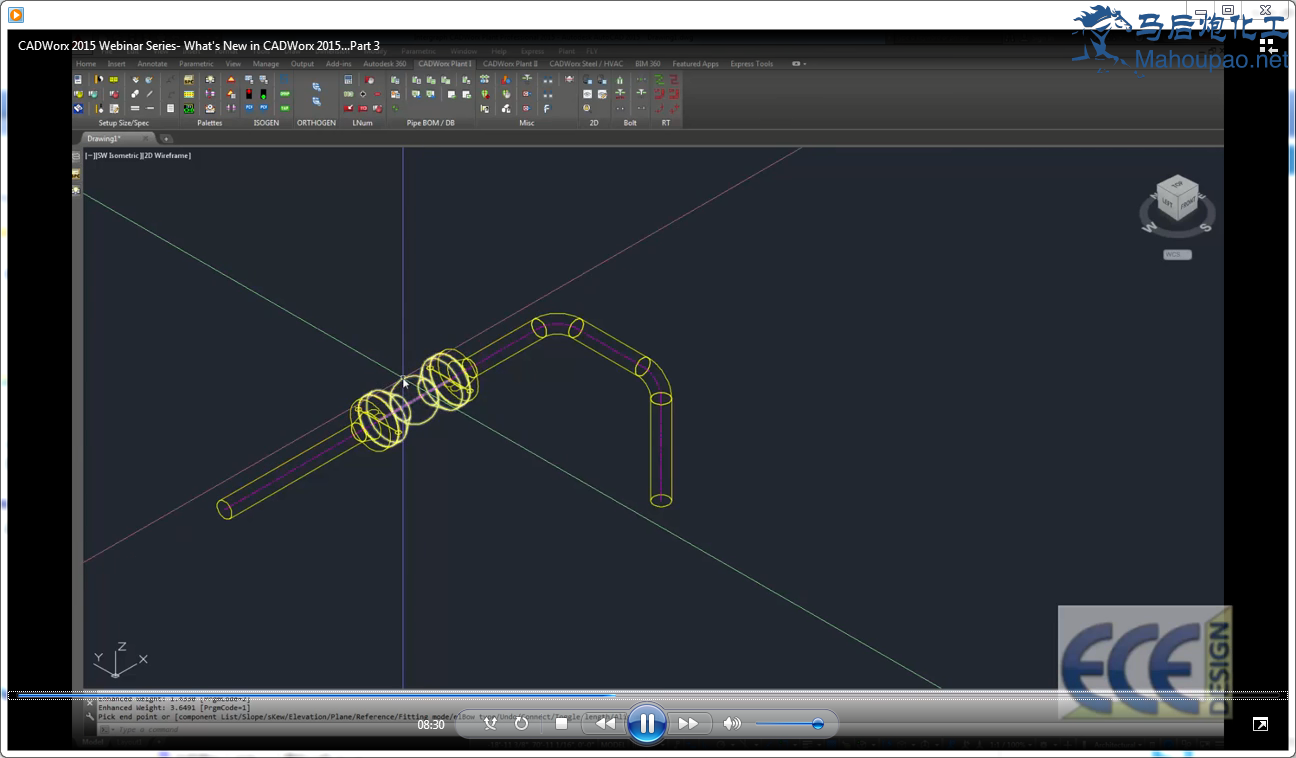Click the ViewCube in the drawing viewport
Image resolution: width=1296 pixels, height=758 pixels.
[x=1177, y=197]
